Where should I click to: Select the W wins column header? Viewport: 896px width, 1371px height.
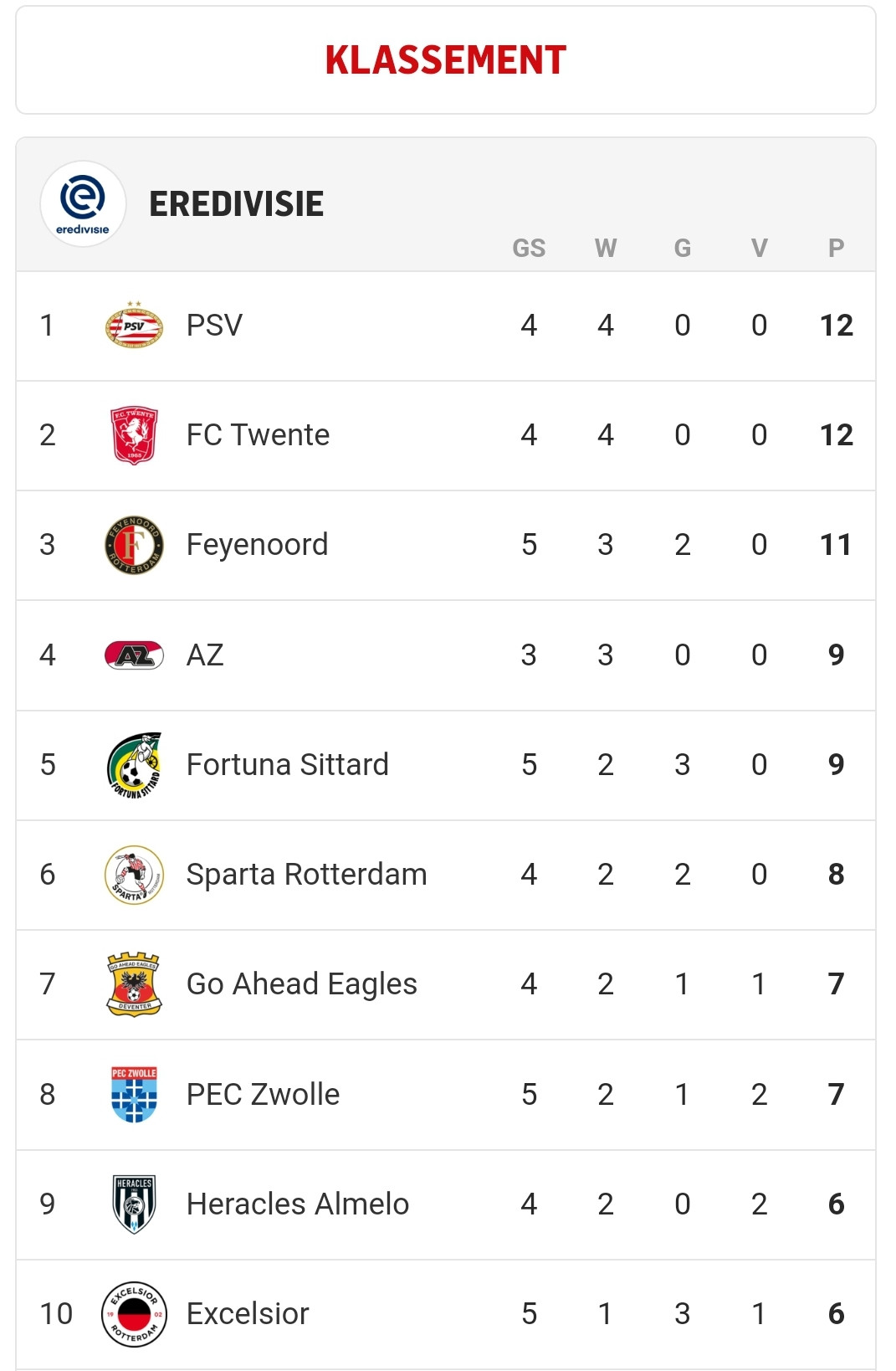click(x=606, y=249)
